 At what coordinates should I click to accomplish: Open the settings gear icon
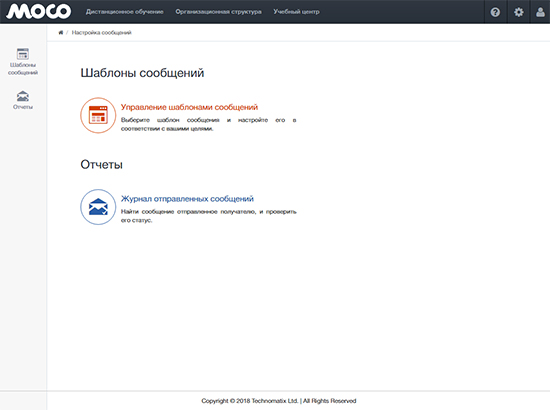518,12
